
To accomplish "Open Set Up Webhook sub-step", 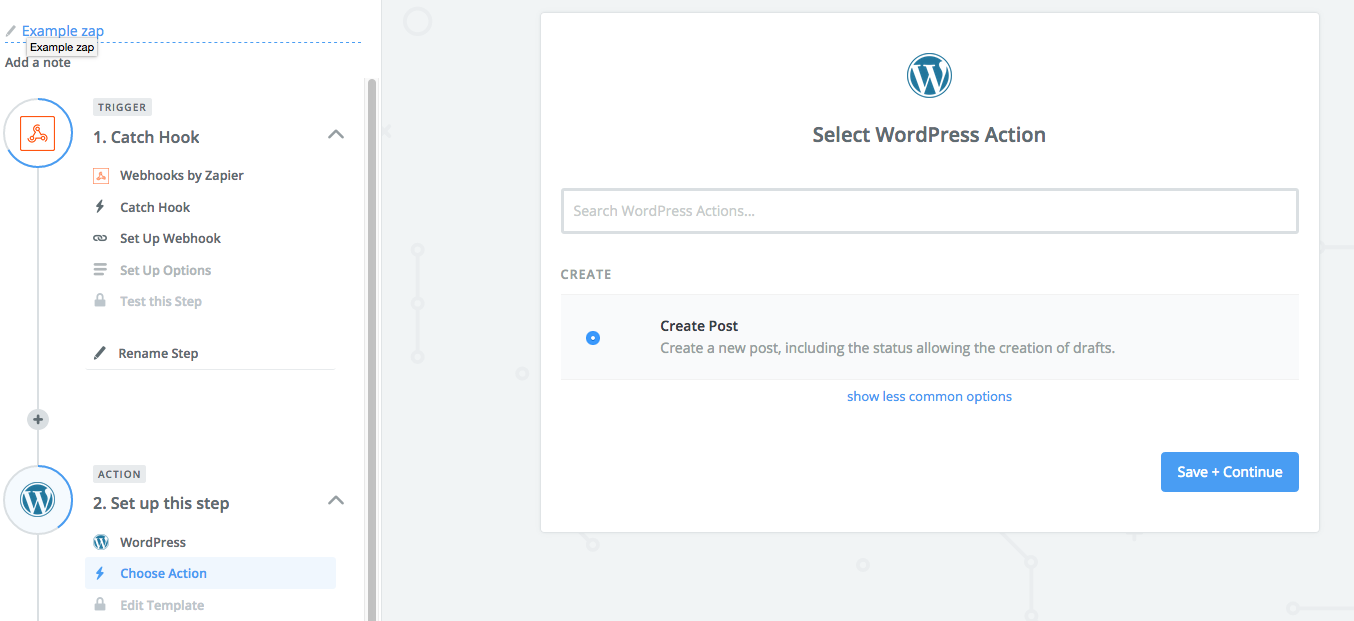I will click(170, 238).
